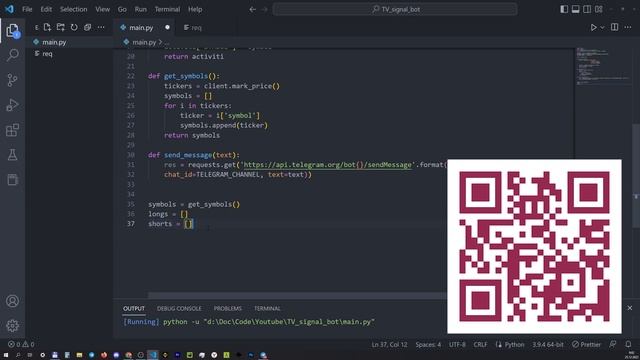Open the Selection menu
This screenshot has width=640, height=360.
tap(73, 9)
